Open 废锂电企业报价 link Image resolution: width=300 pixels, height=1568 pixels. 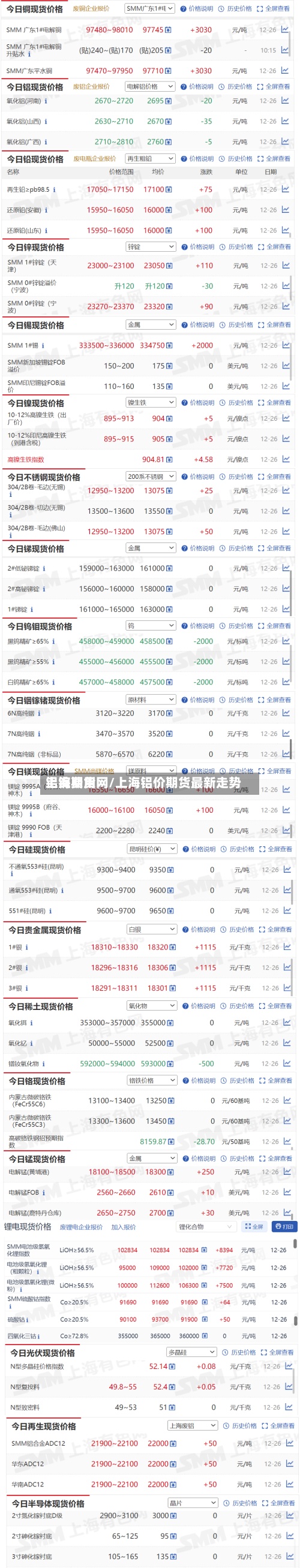(x=81, y=1227)
